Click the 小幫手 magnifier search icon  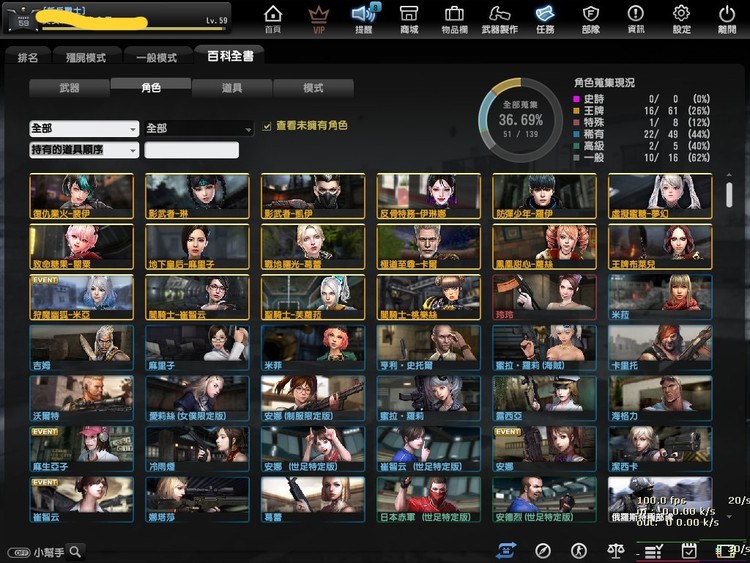click(76, 552)
